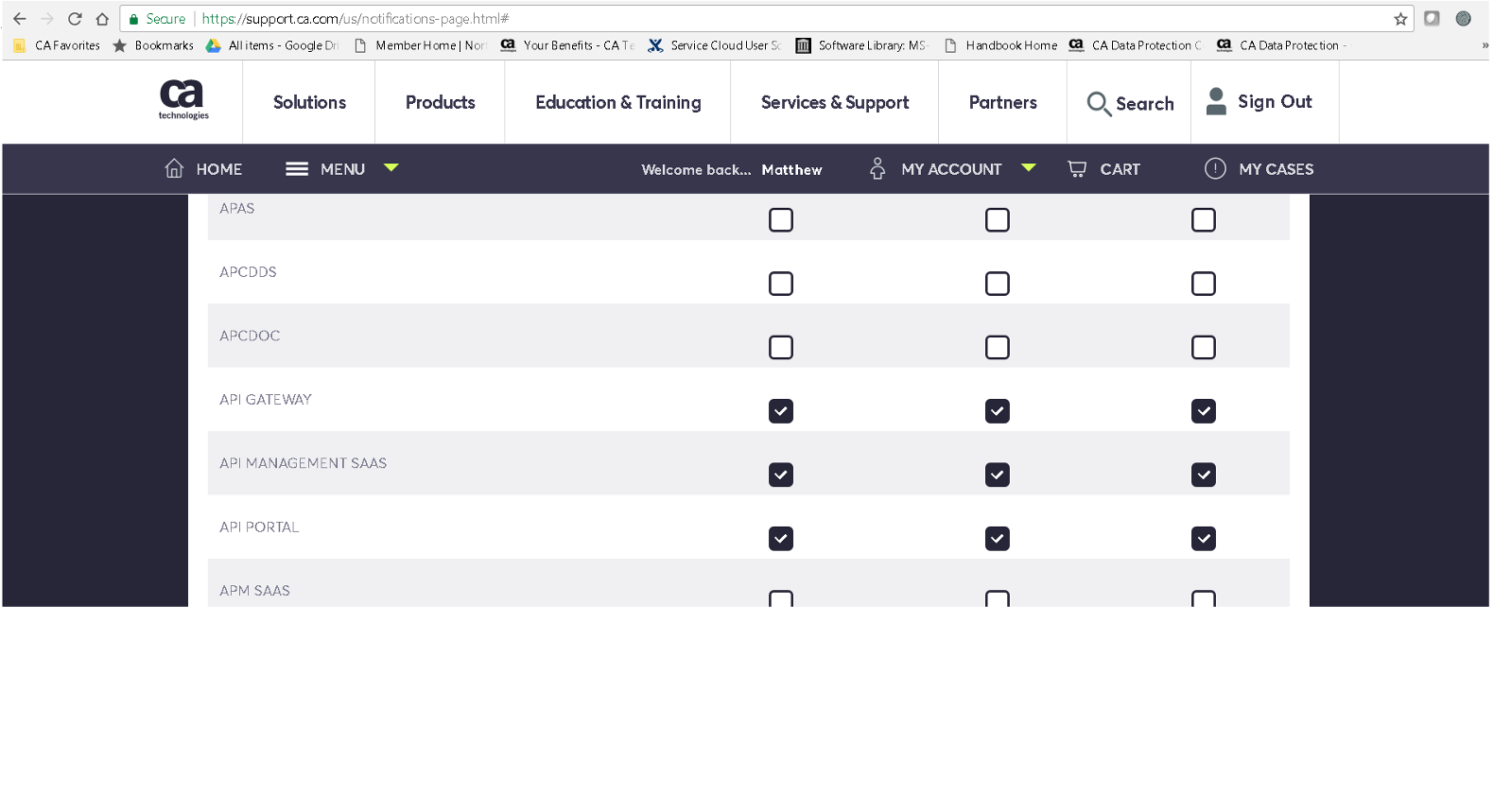Image resolution: width=1511 pixels, height=812 pixels.
Task: Check the first checkbox in the APCDDS row
Action: (781, 284)
